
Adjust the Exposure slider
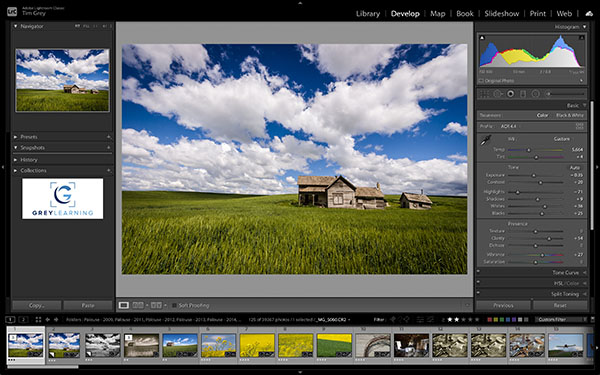pos(535,175)
